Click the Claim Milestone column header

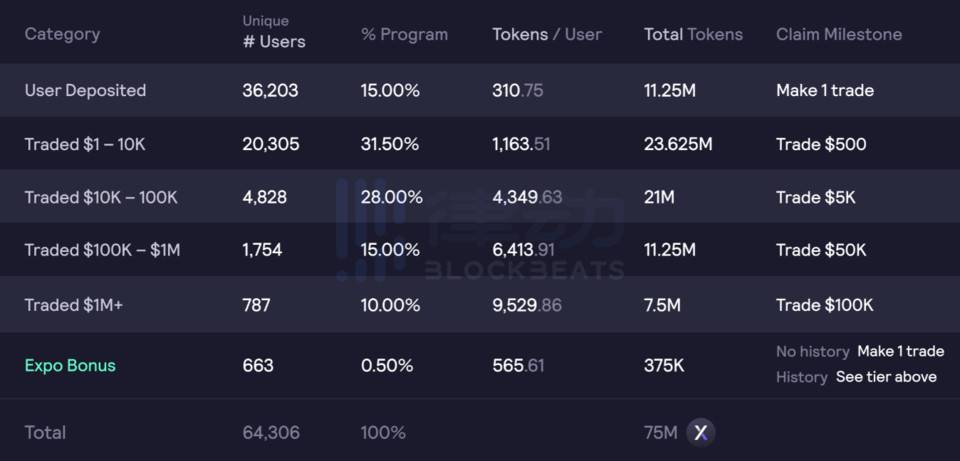click(x=839, y=34)
